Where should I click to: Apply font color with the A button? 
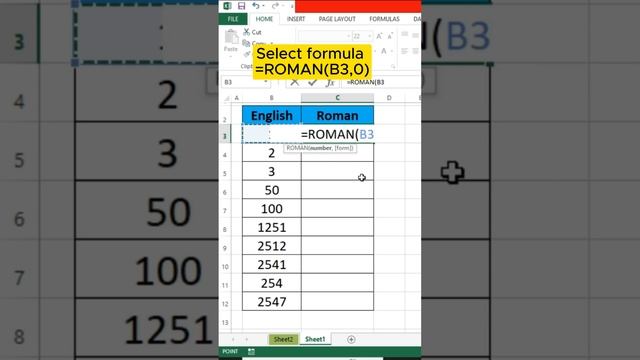pos(384,51)
